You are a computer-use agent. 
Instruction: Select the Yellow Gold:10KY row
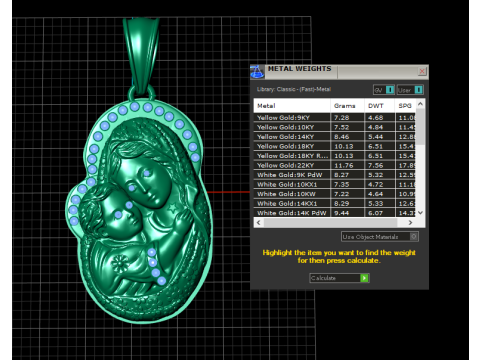coord(335,127)
